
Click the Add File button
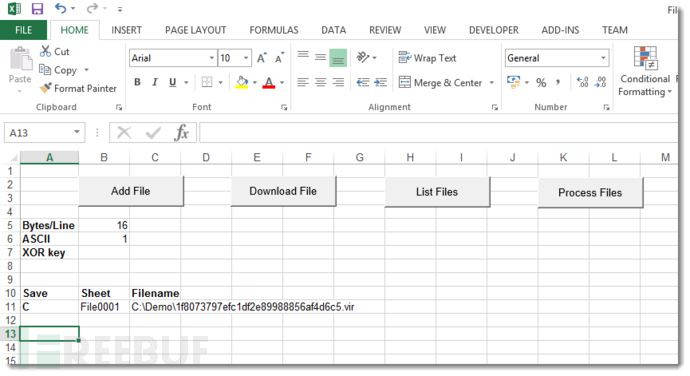[x=131, y=191]
